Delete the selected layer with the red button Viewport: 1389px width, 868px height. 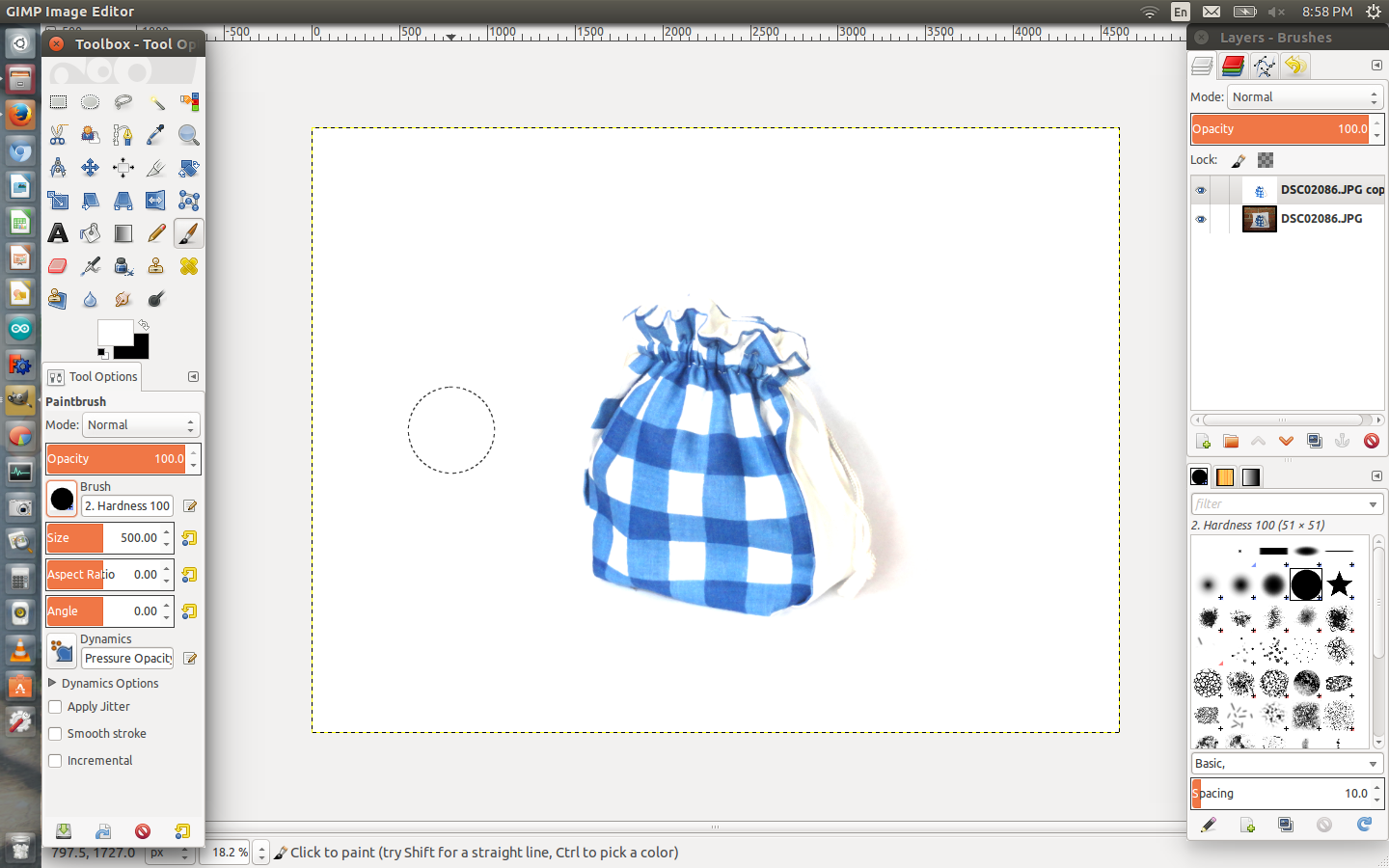pyautogui.click(x=1371, y=441)
